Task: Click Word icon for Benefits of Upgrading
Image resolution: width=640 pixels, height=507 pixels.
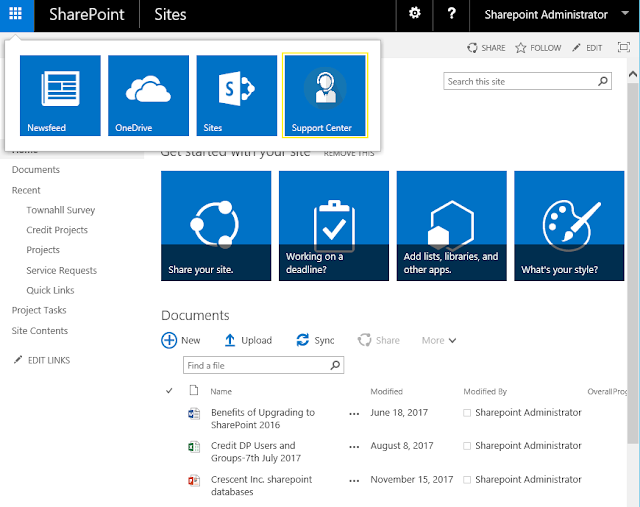Action: pyautogui.click(x=194, y=414)
